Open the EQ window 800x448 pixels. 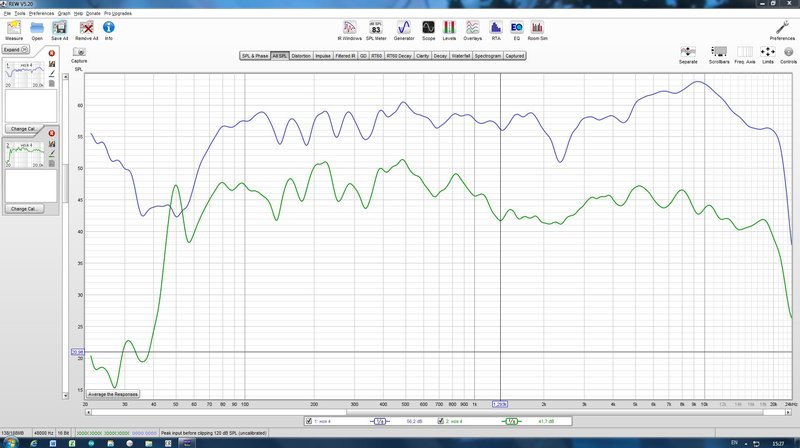click(516, 31)
